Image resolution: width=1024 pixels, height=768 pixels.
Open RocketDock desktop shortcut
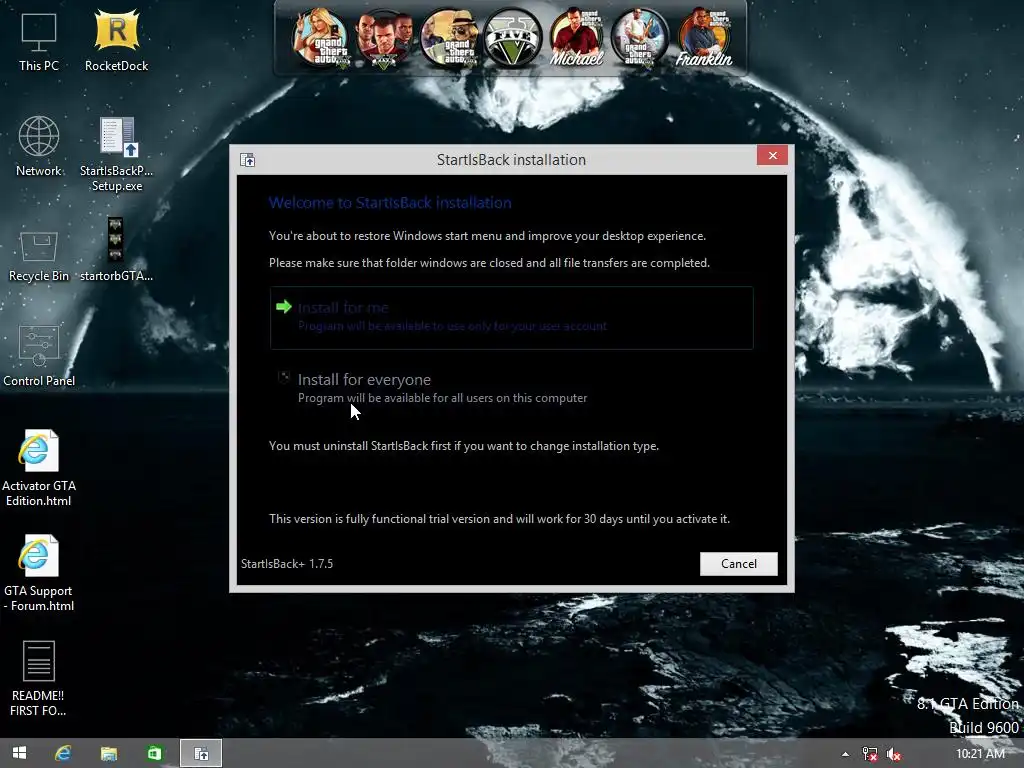click(116, 42)
